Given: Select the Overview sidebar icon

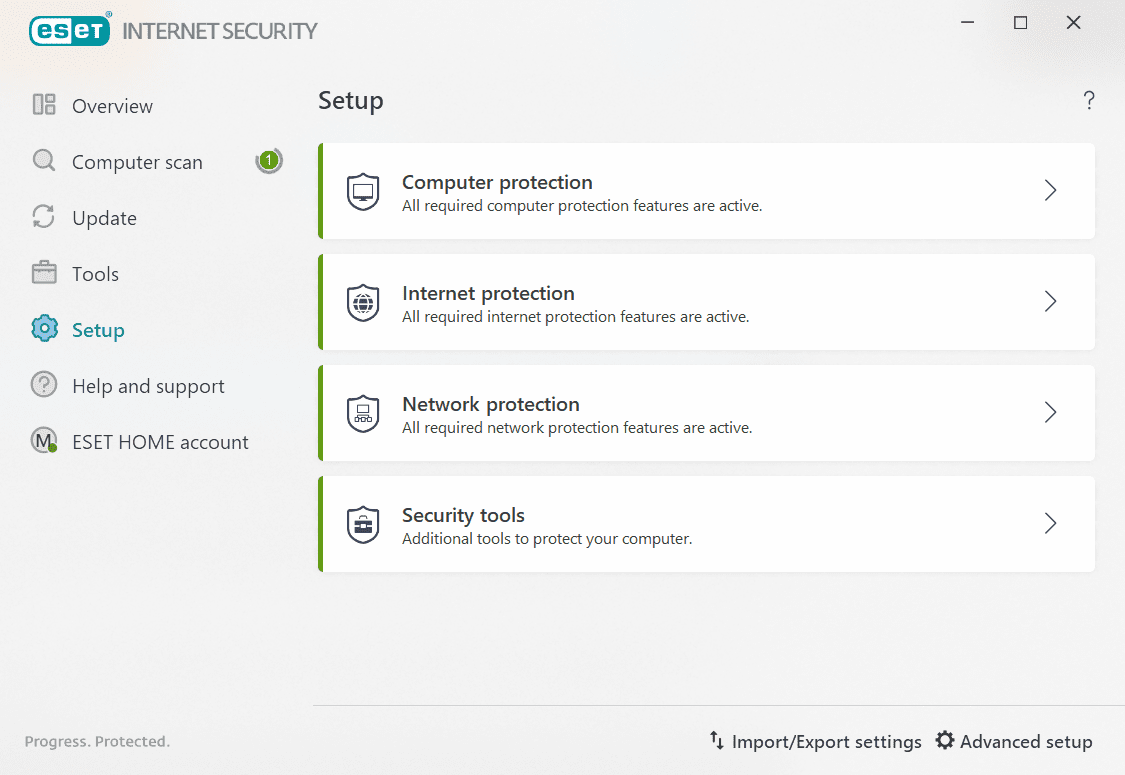Looking at the screenshot, I should pos(44,105).
